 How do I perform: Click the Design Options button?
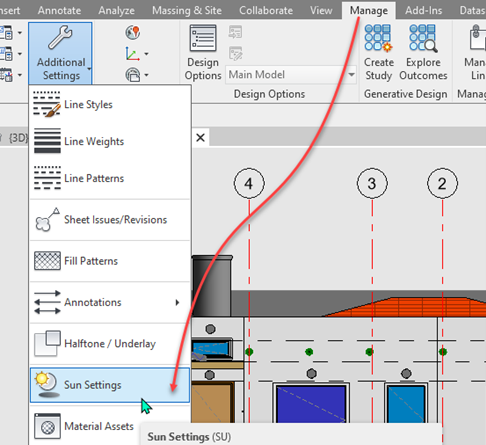203,53
